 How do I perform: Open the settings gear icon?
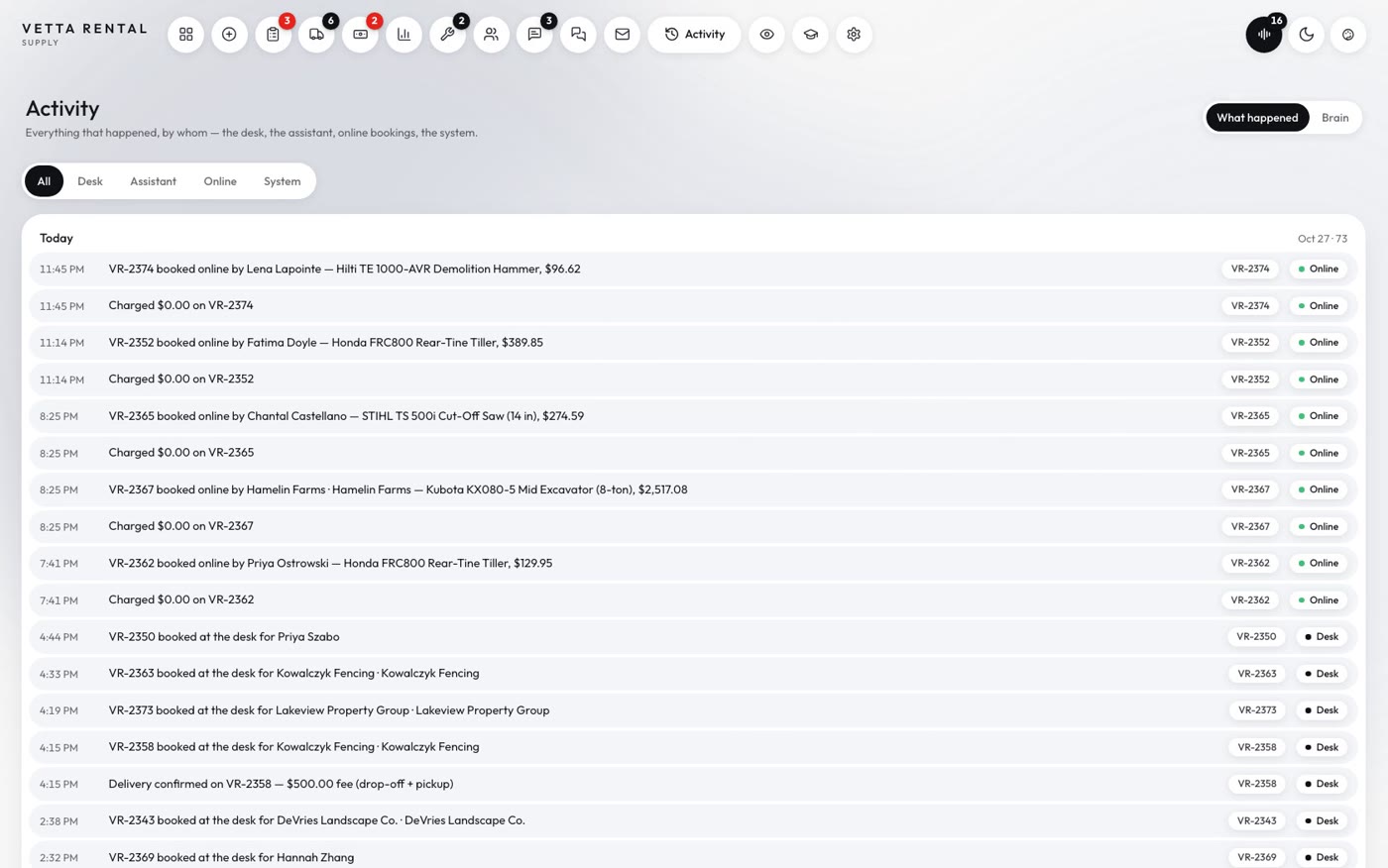point(854,35)
